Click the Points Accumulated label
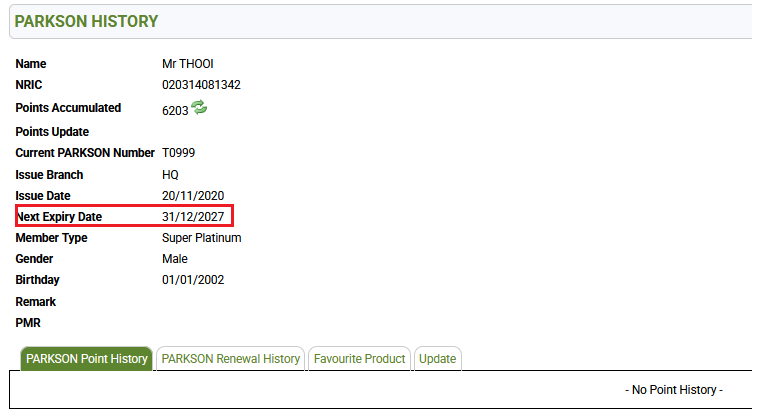Screen dimensions: 757x416 pos(68,108)
